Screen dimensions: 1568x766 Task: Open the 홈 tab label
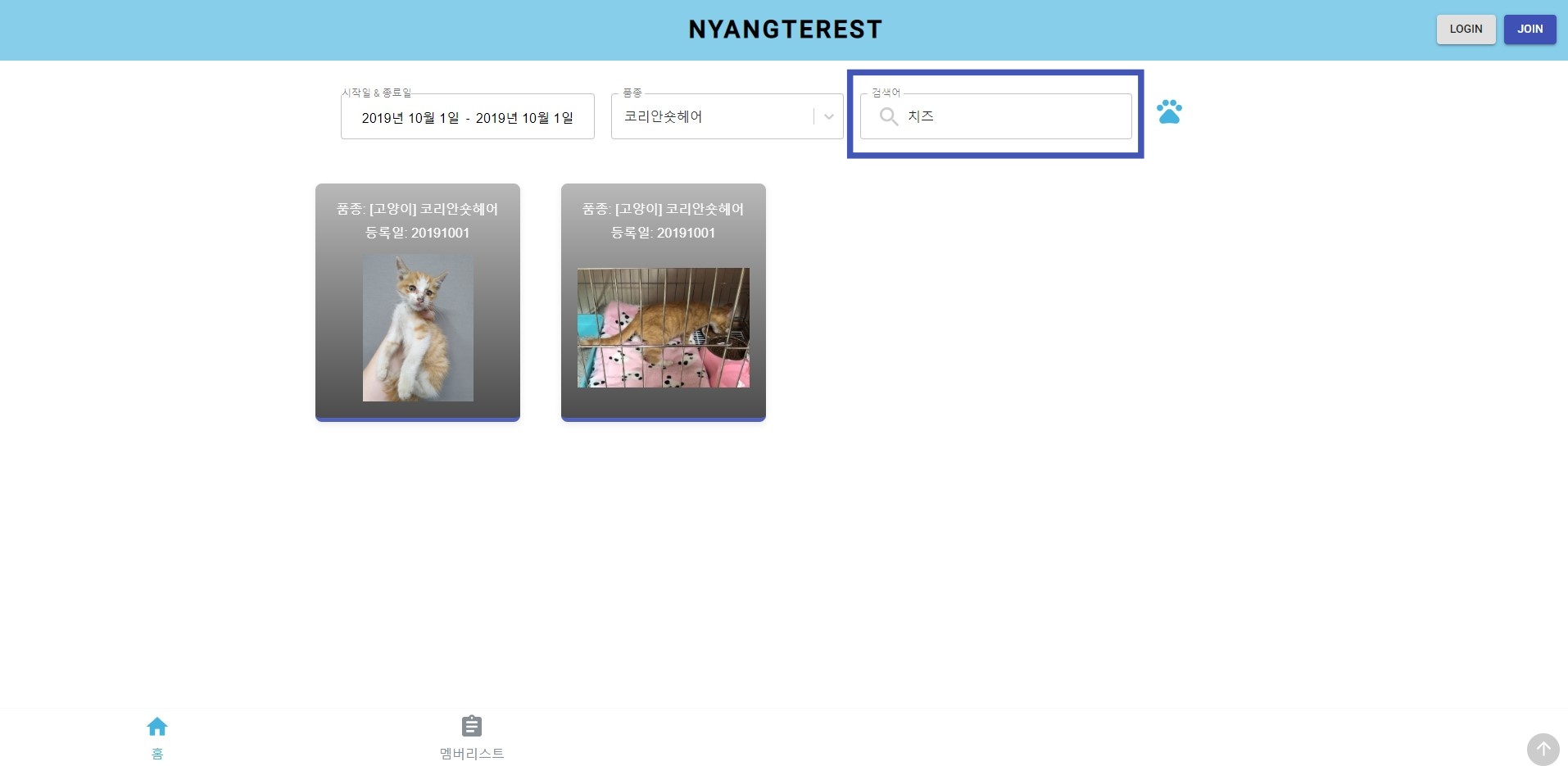pyautogui.click(x=157, y=754)
